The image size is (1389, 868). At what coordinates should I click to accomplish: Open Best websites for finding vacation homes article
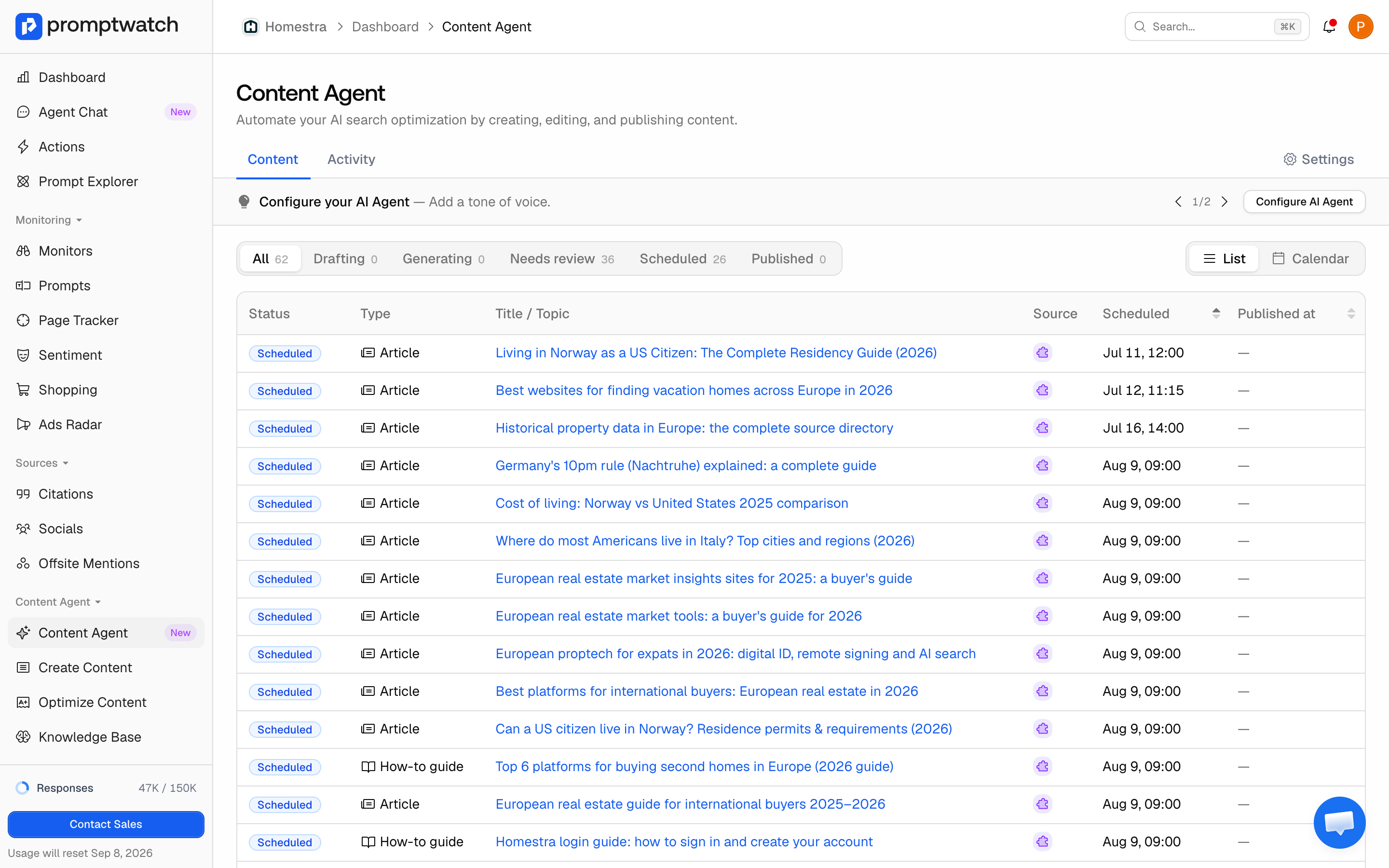tap(694, 391)
